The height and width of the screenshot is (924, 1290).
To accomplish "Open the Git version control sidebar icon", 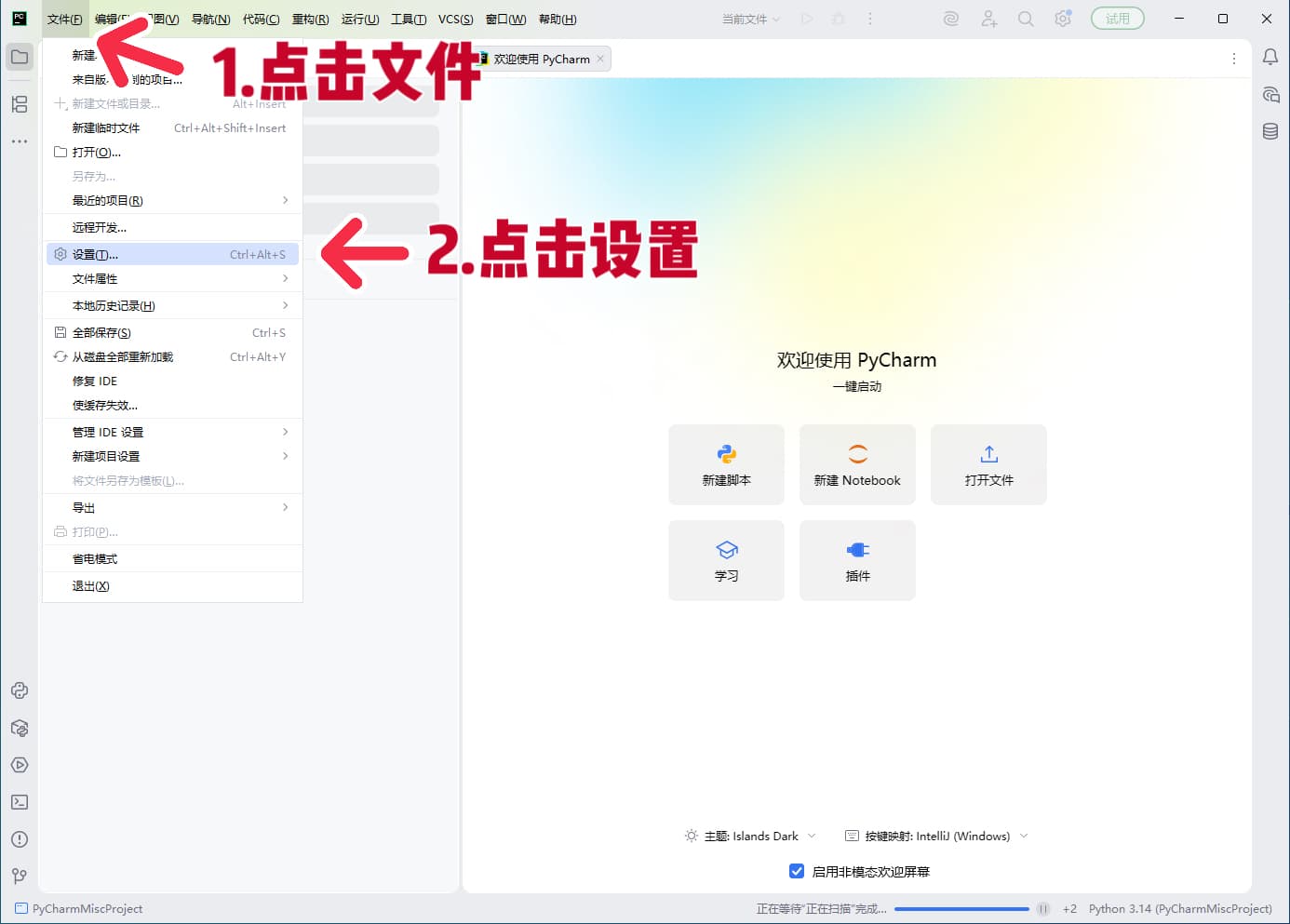I will tap(20, 876).
